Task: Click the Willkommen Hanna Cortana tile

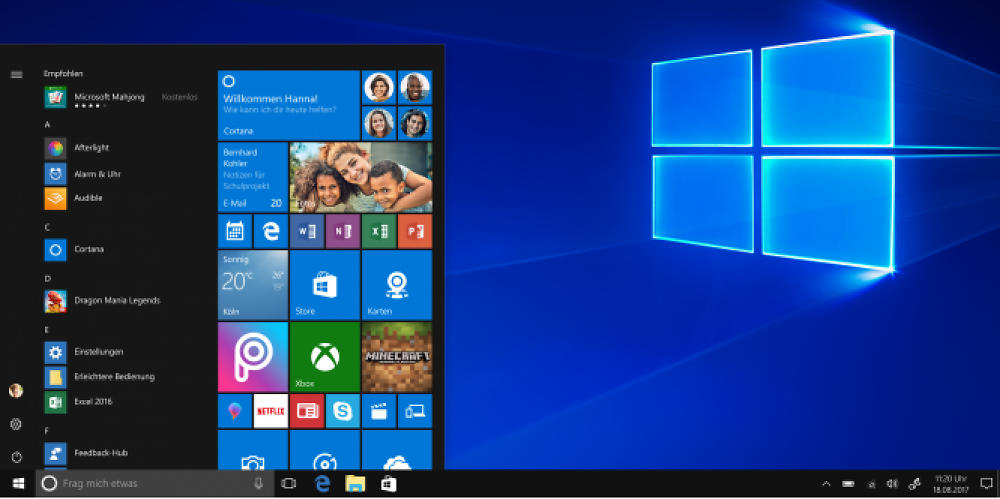Action: tap(289, 105)
